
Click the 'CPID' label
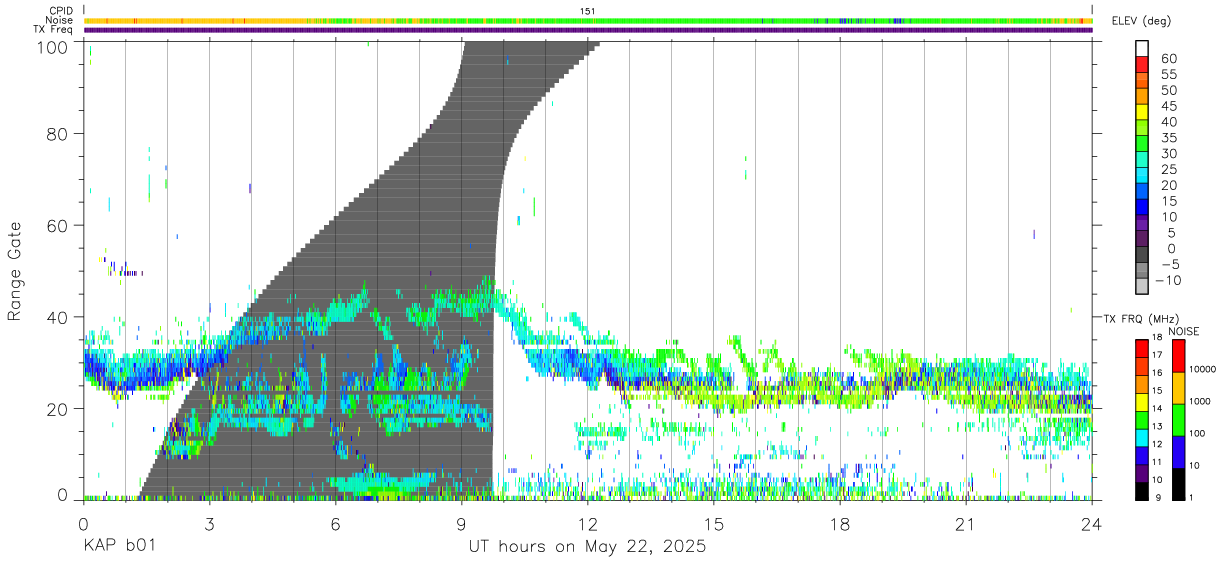[61, 10]
